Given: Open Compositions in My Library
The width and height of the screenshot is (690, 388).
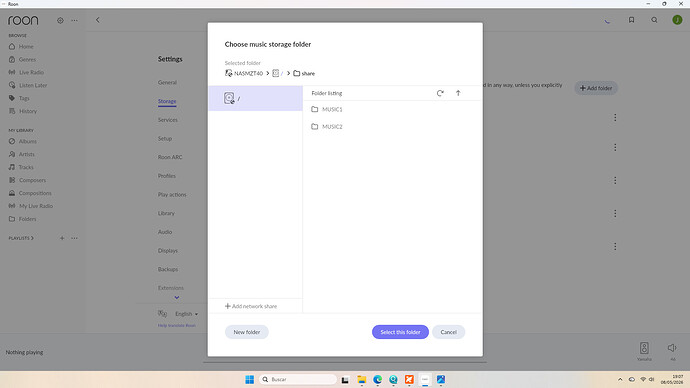Looking at the screenshot, I should click(30, 193).
